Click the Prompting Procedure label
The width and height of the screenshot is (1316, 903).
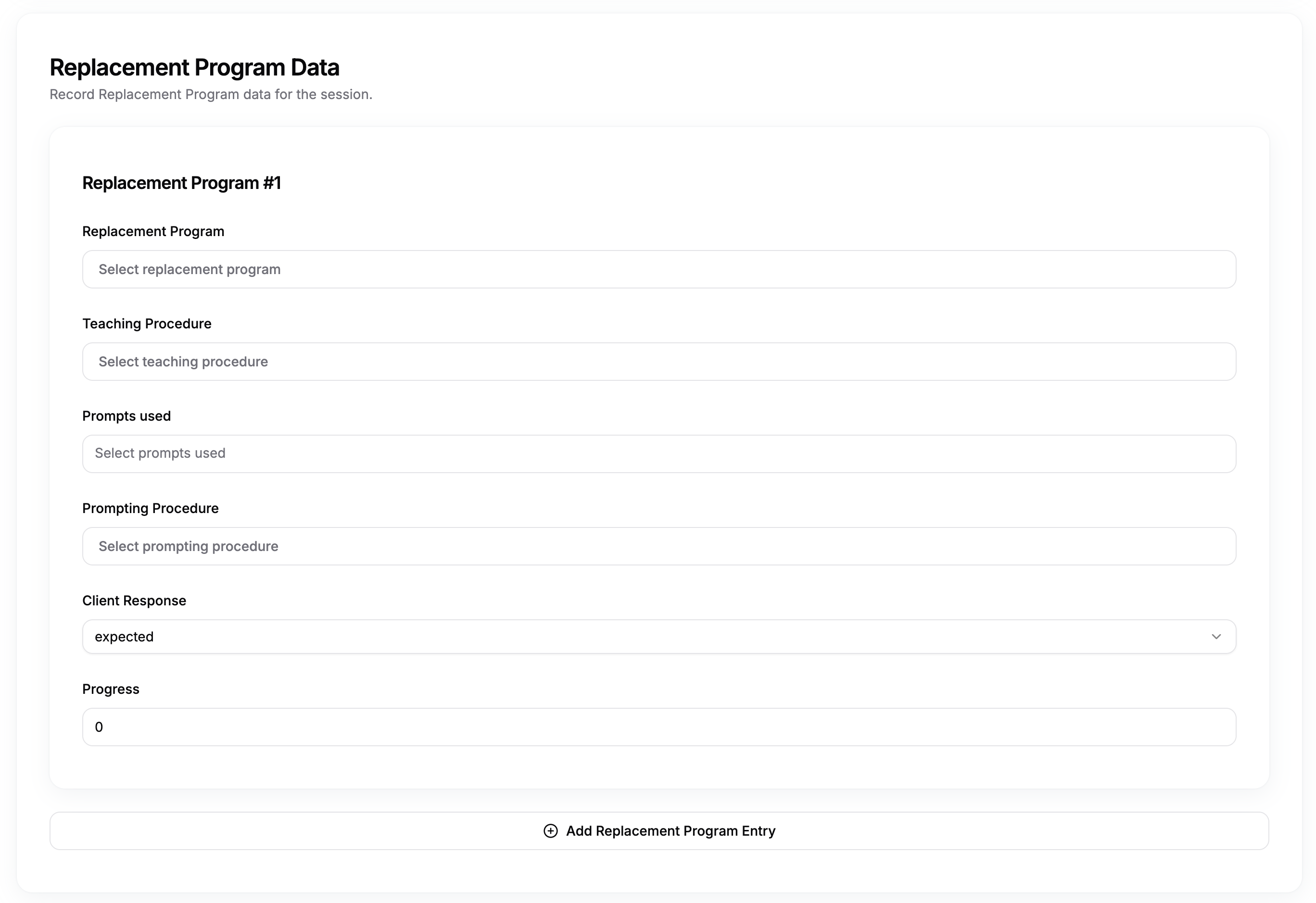click(150, 508)
